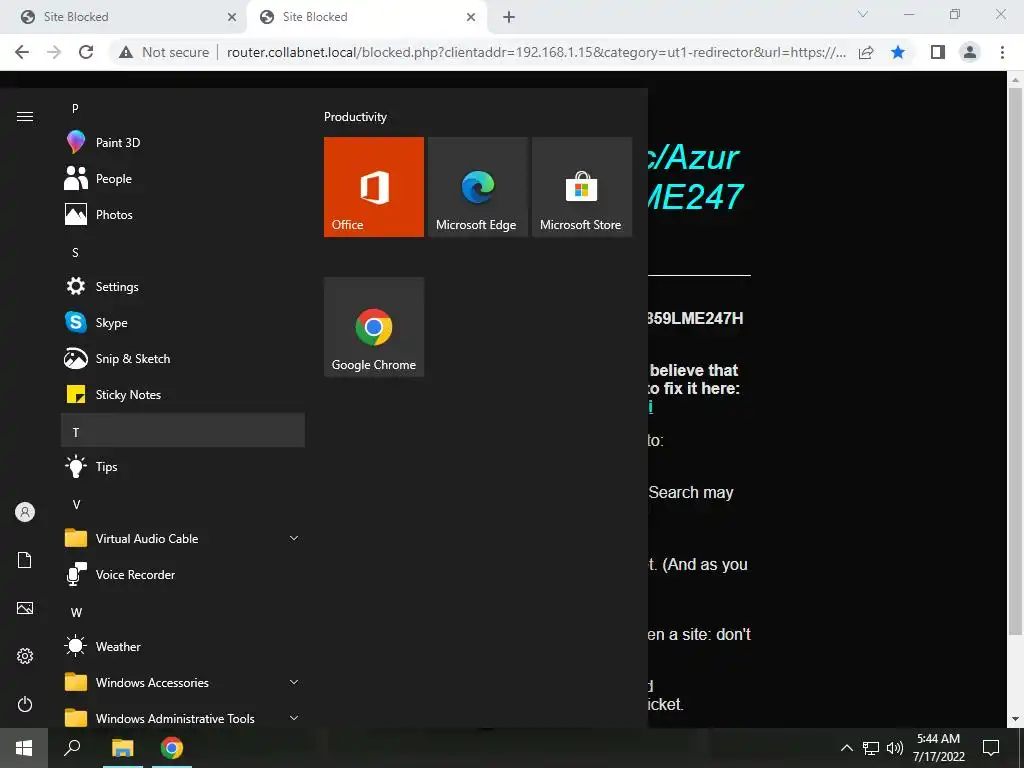Open the clock showing 5:44 AM
1024x768 pixels.
tap(938, 748)
